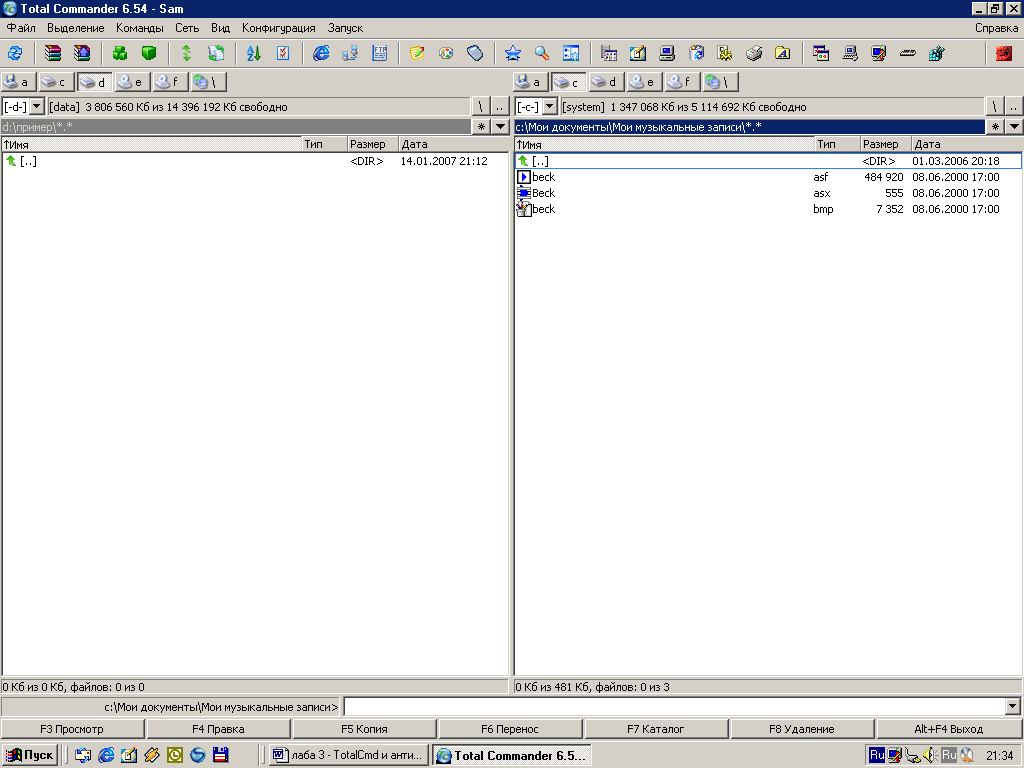Open right panel directory history arrow
The image size is (1024, 768).
1014,127
